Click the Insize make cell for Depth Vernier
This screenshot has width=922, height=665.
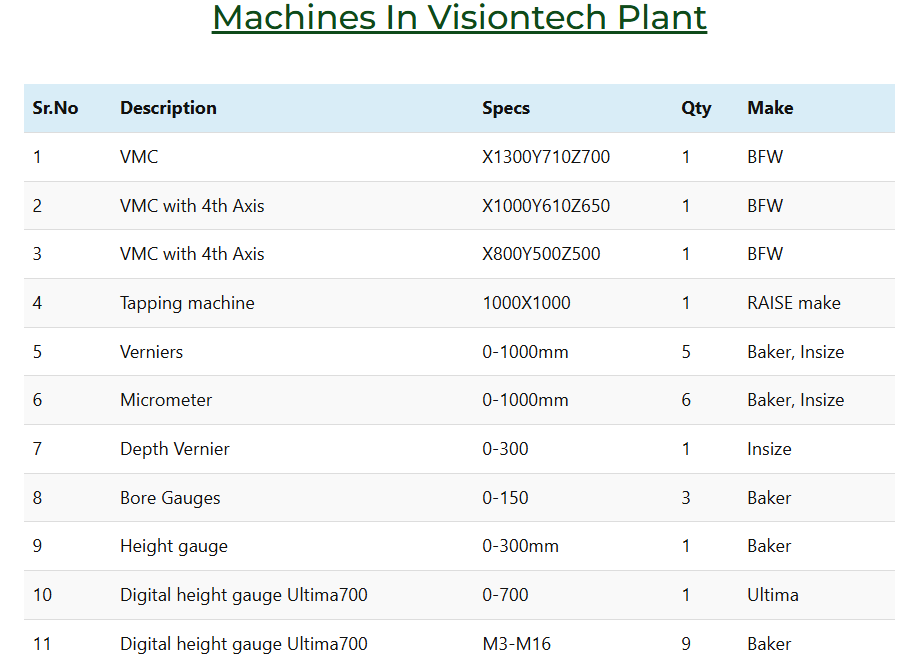(x=769, y=449)
